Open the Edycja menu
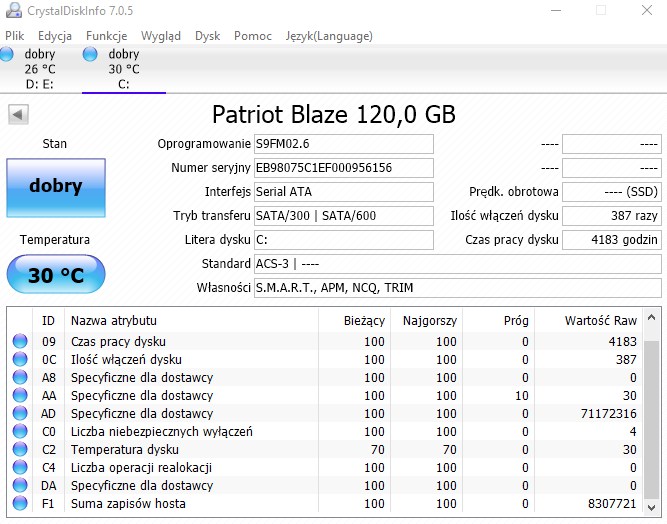 point(55,36)
